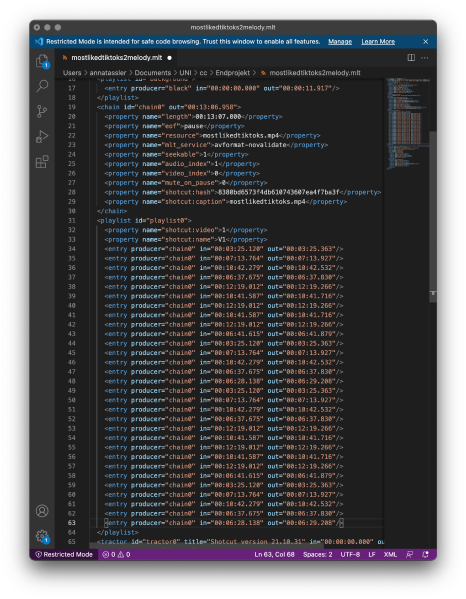Open the Run and Debug view

click(42, 136)
